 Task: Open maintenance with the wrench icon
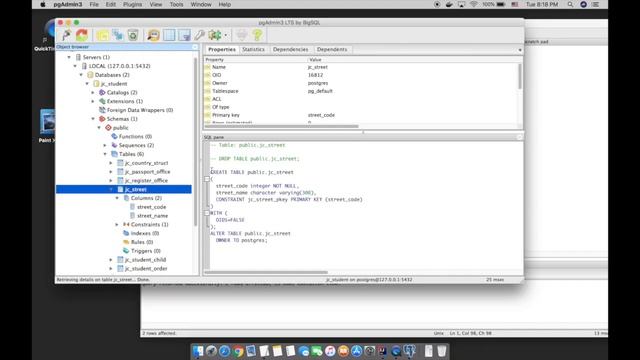(199, 36)
